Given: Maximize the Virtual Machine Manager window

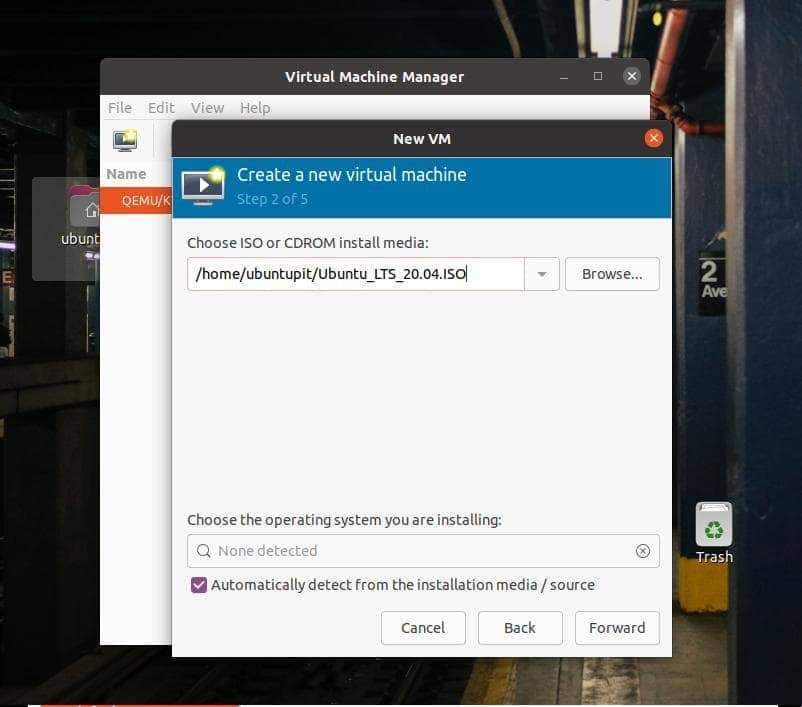Looking at the screenshot, I should (x=598, y=76).
